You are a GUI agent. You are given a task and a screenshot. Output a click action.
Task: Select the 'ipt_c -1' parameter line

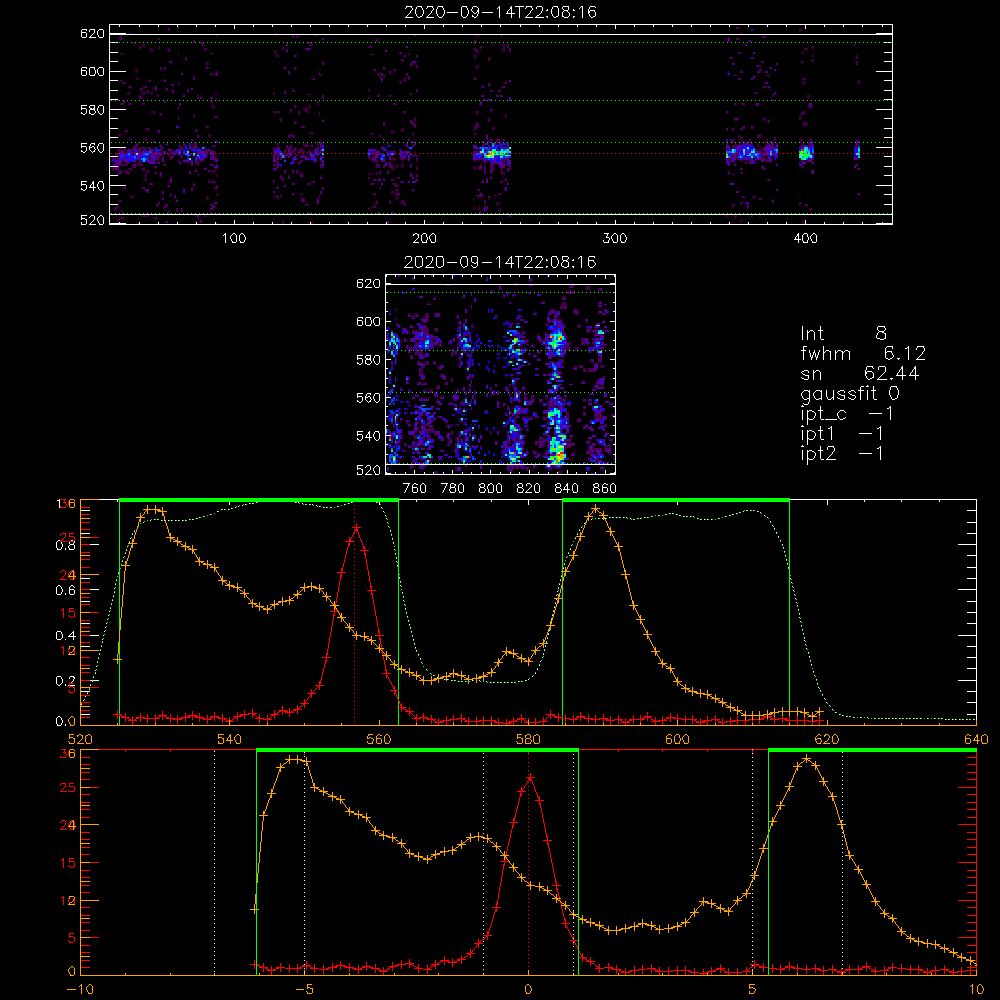pos(847,414)
